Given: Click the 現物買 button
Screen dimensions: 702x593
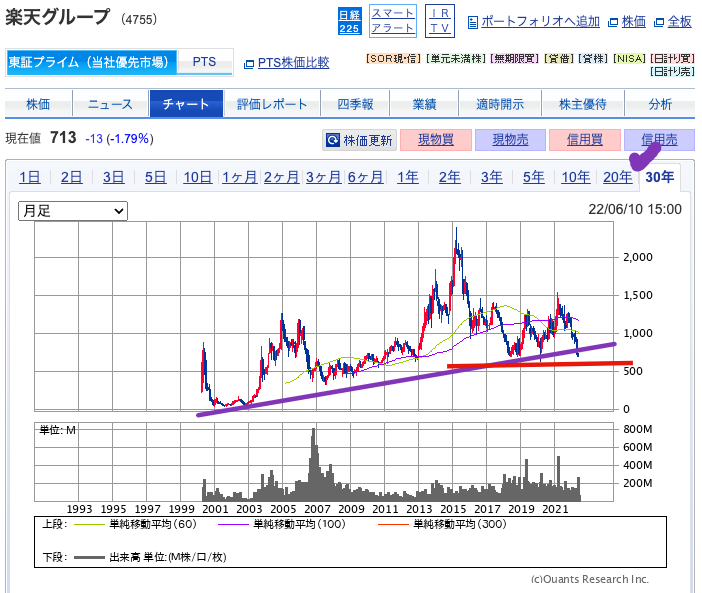Looking at the screenshot, I should pyautogui.click(x=436, y=140).
